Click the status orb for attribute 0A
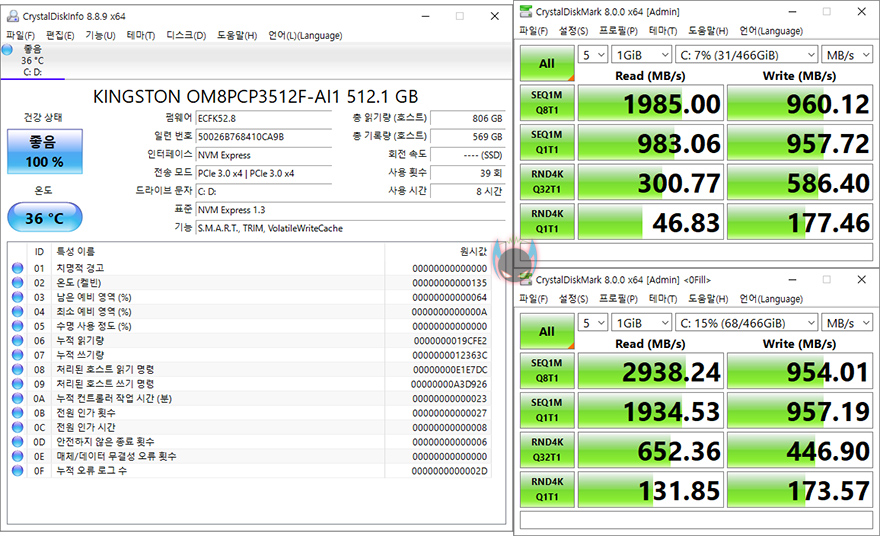This screenshot has width=880, height=536. (x=17, y=398)
